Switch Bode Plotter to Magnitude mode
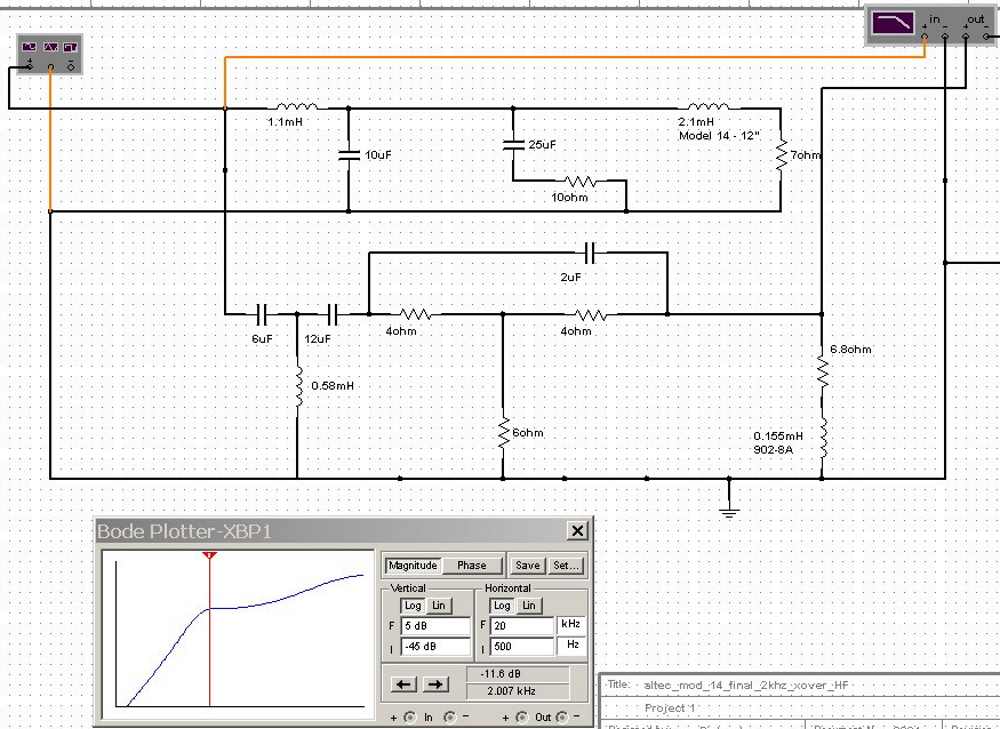 point(413,565)
